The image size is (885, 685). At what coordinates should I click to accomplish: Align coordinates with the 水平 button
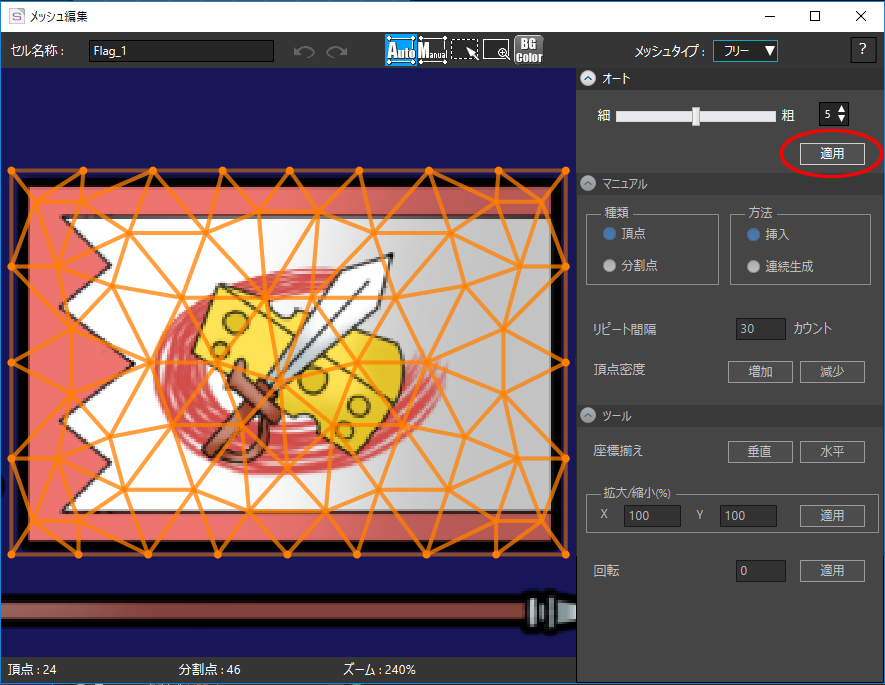tap(832, 451)
